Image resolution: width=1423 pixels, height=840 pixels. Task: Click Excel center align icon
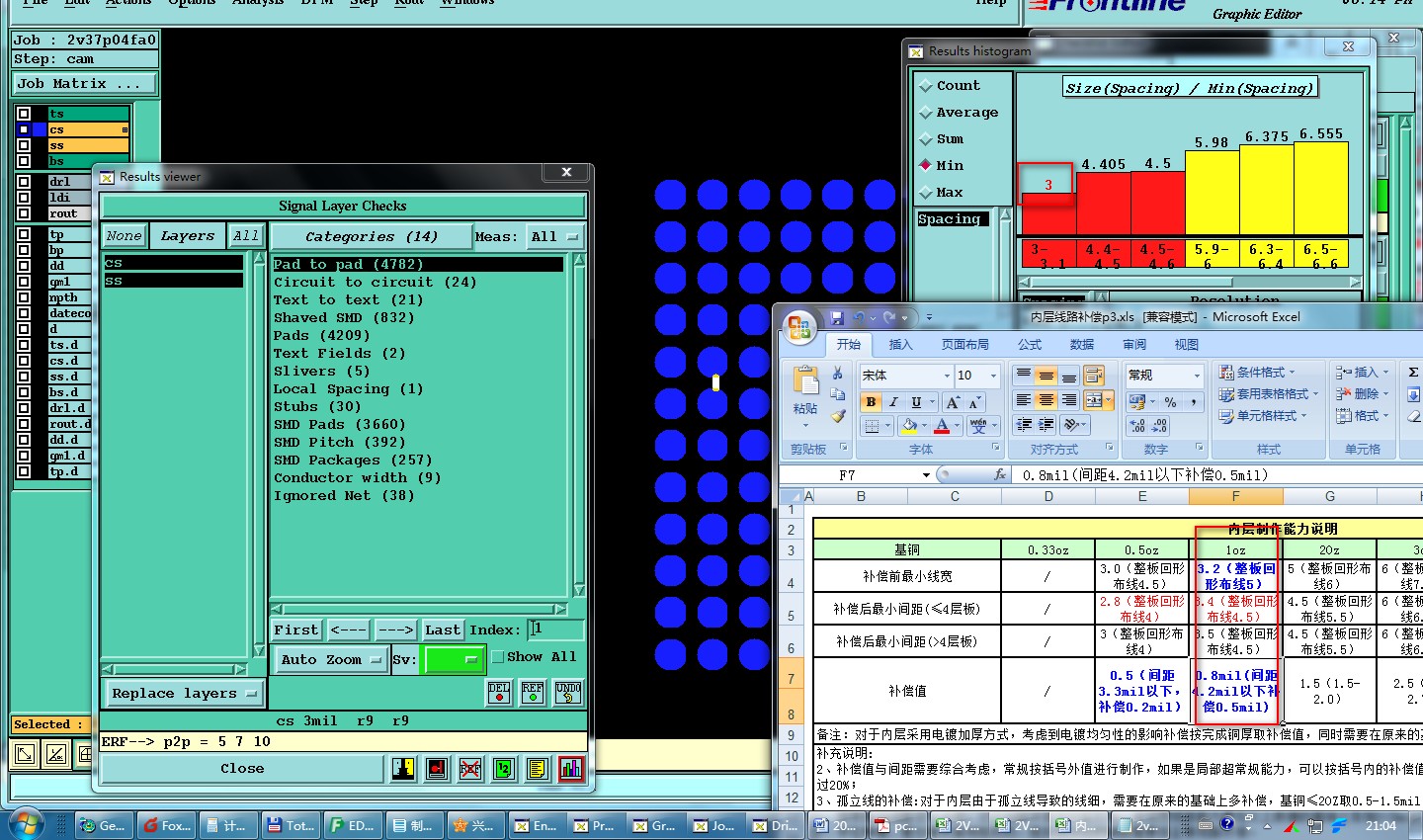tap(1046, 400)
